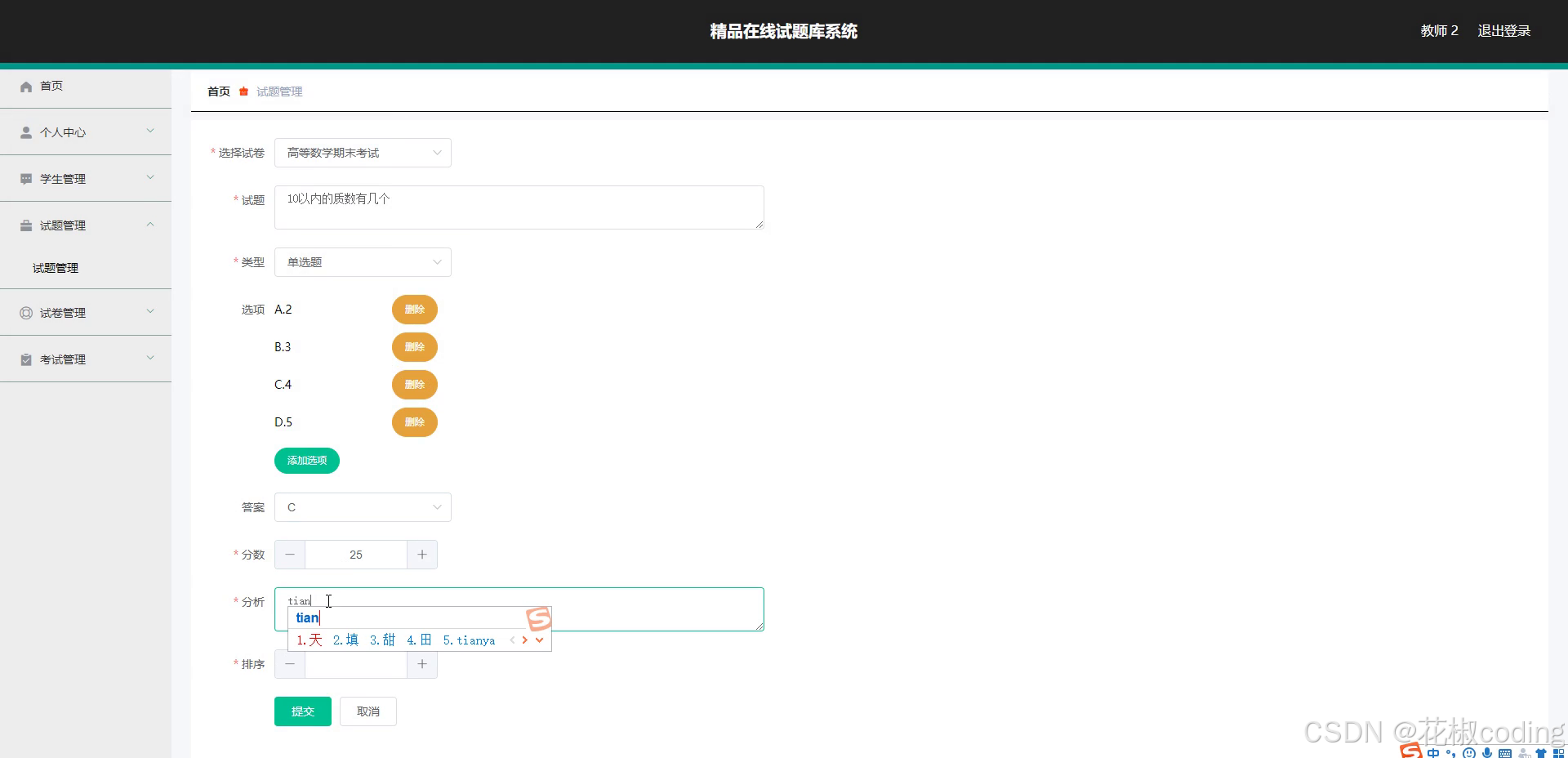Select the 试题管理 submenu item
This screenshot has height=758, width=1568.
point(56,268)
